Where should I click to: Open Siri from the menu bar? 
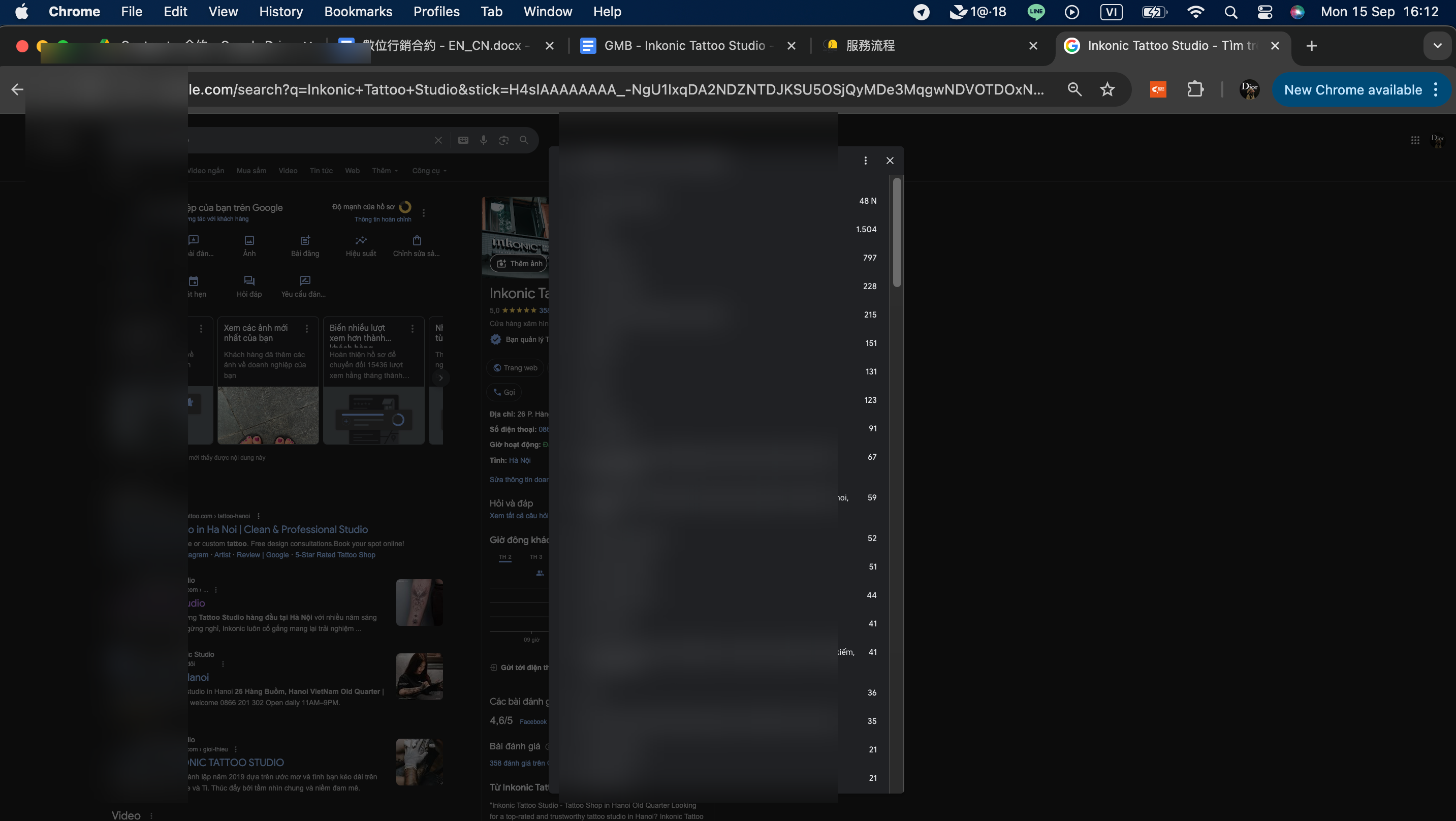pyautogui.click(x=1297, y=12)
